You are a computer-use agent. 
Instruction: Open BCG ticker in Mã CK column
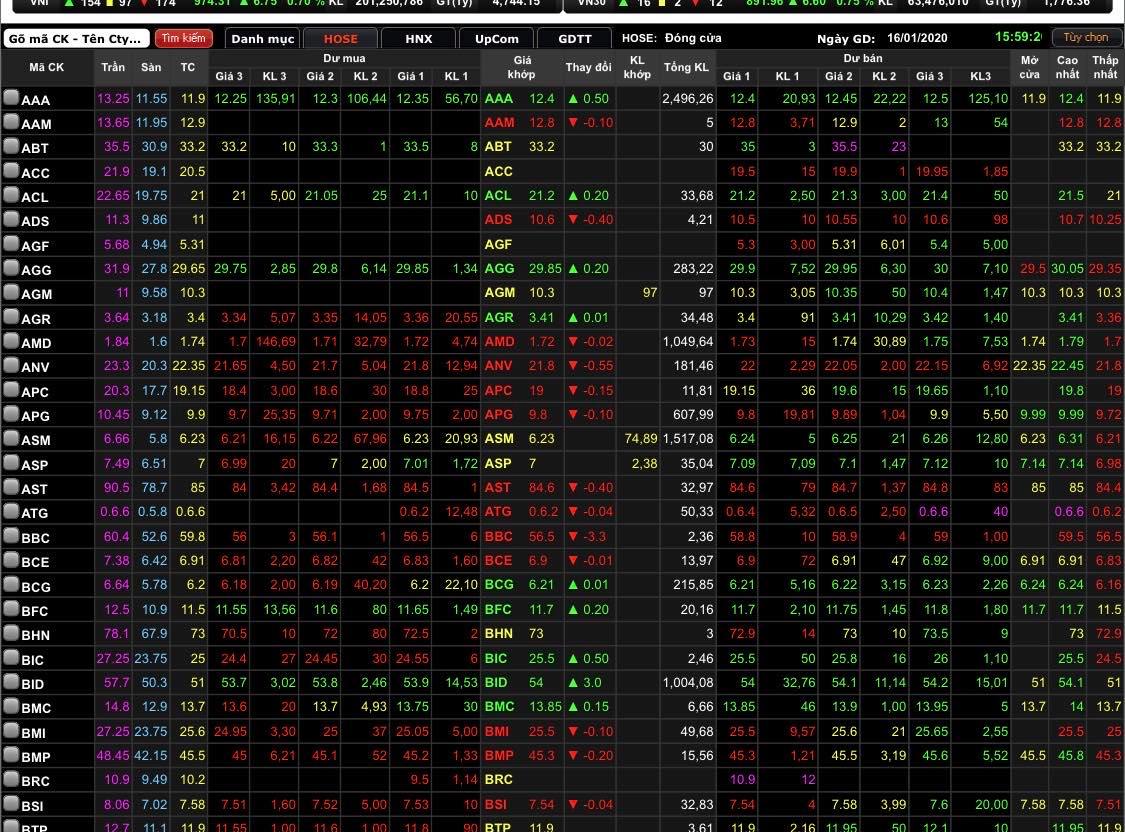point(35,586)
